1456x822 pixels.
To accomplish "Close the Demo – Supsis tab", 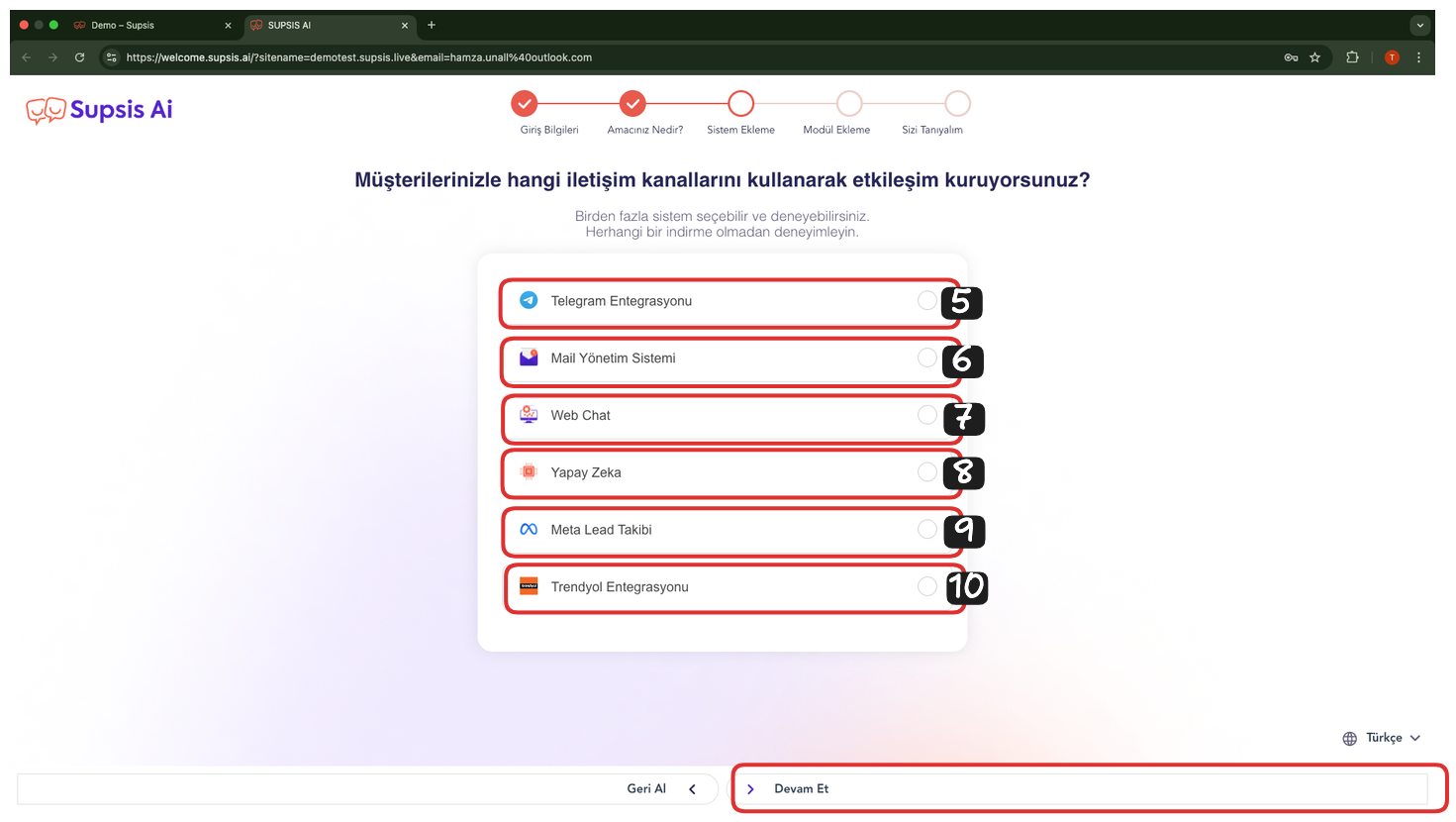I will point(228,26).
